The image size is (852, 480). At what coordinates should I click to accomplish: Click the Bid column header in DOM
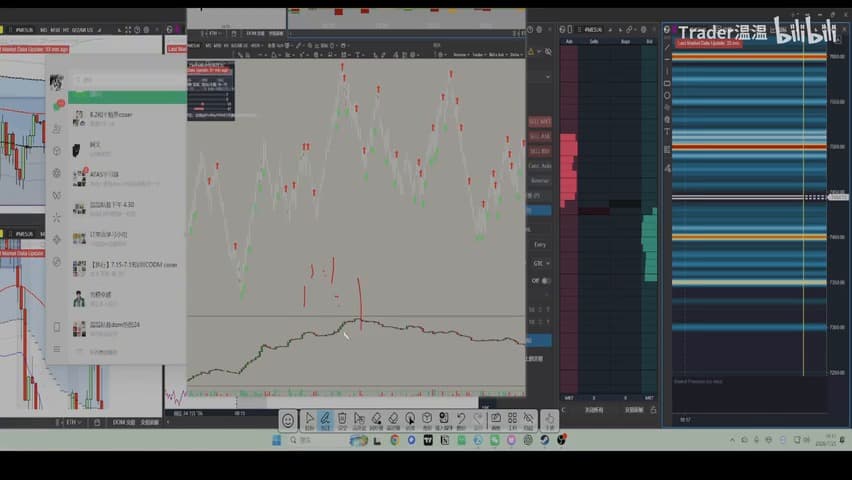click(649, 41)
